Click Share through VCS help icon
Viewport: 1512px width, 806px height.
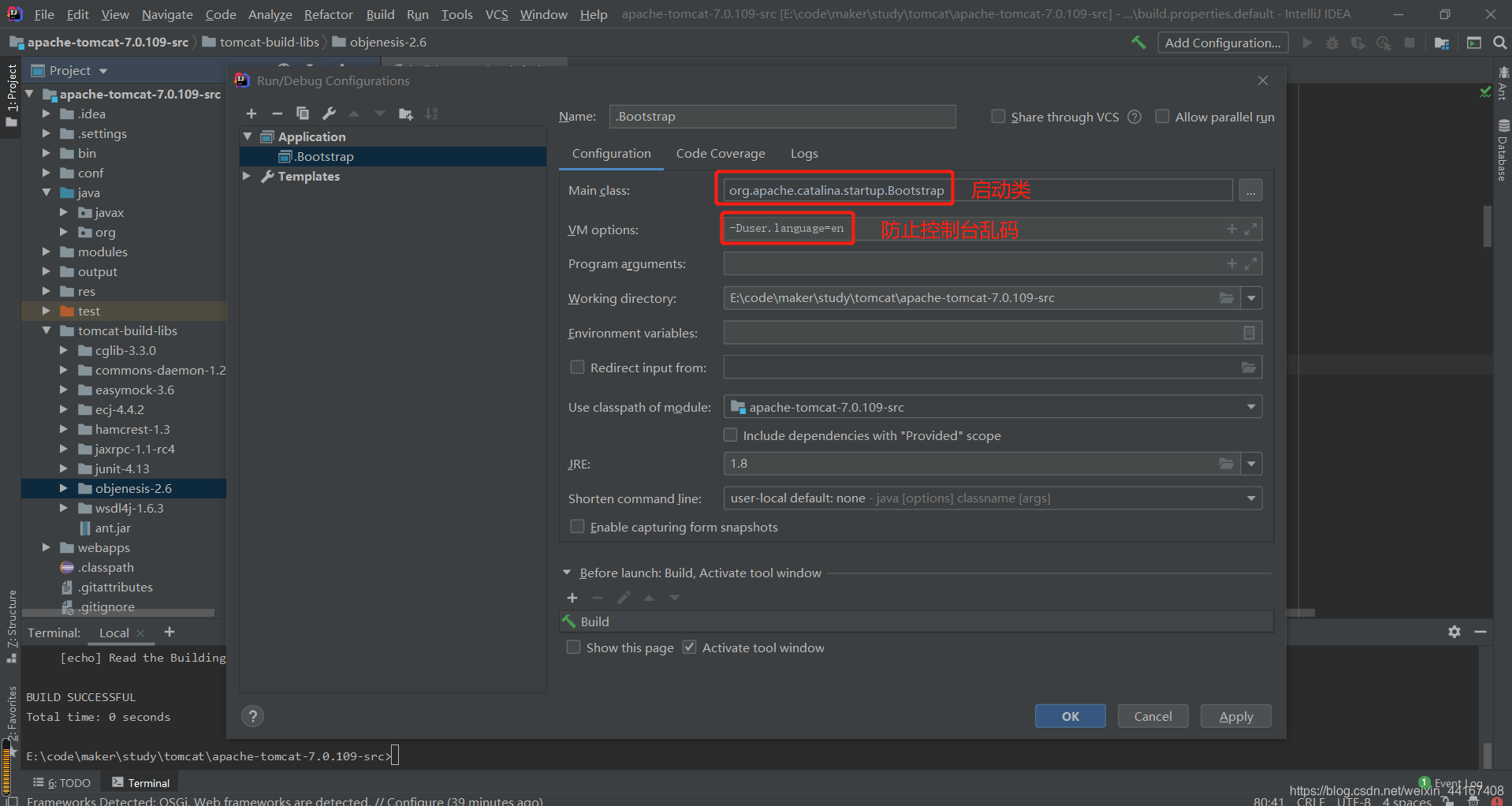click(x=1134, y=117)
